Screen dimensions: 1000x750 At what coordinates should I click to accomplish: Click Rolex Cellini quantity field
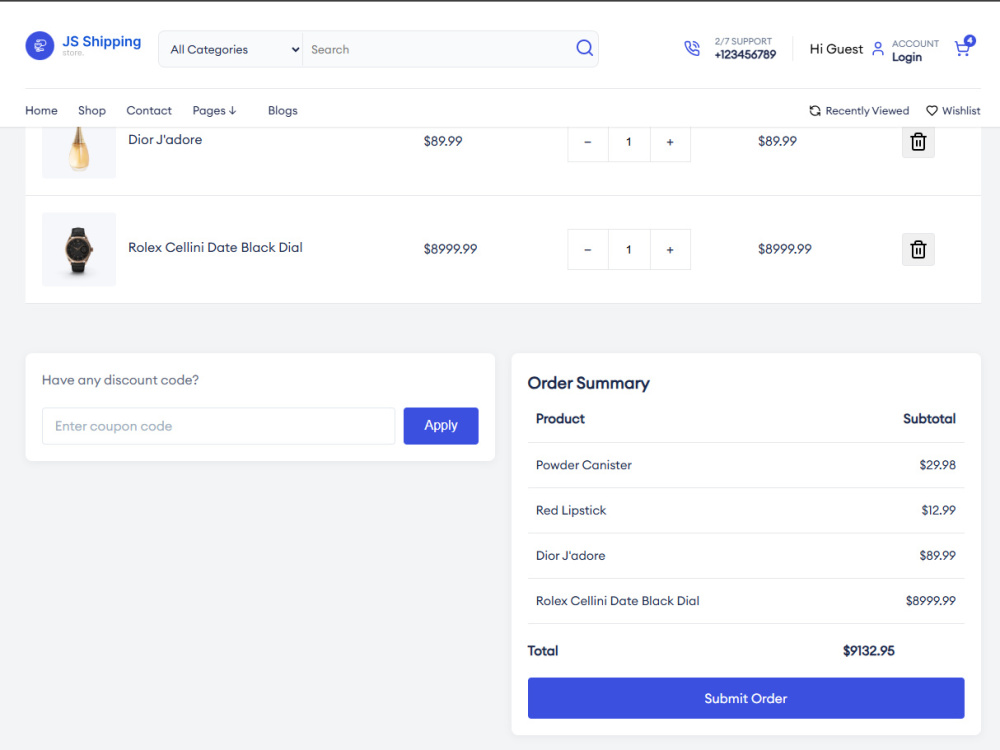click(629, 250)
